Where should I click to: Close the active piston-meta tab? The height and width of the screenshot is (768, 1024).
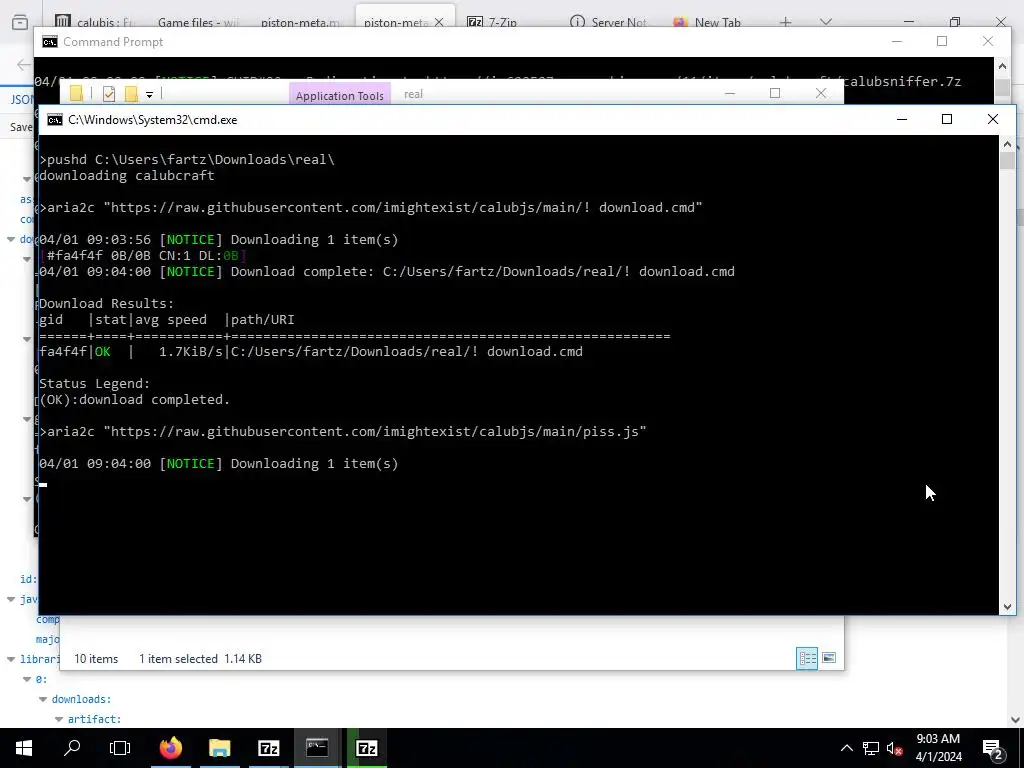click(439, 22)
